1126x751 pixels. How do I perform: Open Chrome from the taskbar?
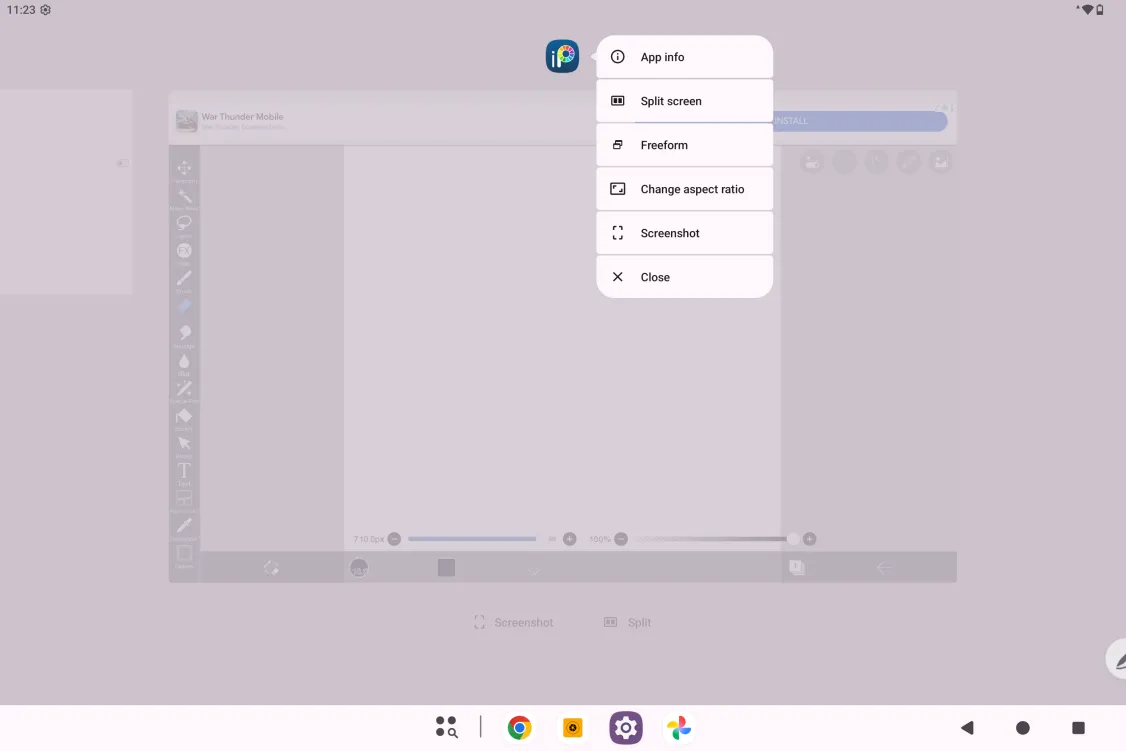(519, 727)
